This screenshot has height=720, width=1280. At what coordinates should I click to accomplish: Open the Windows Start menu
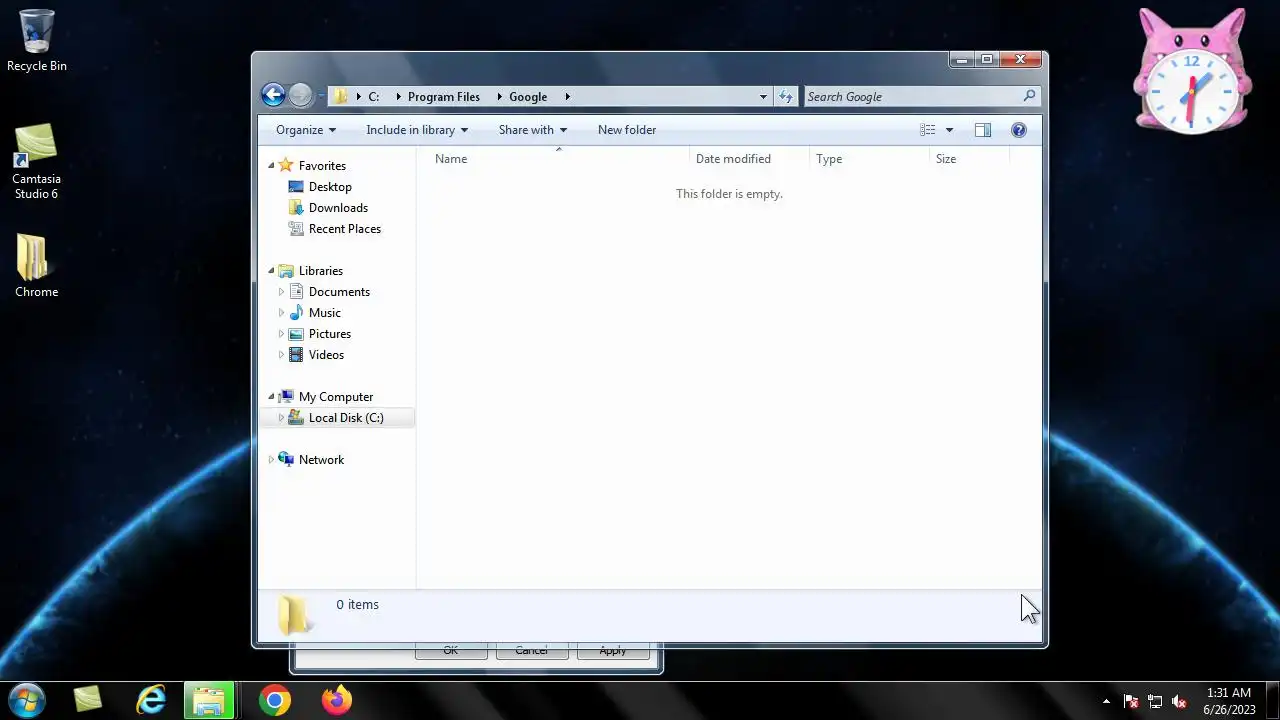[26, 700]
